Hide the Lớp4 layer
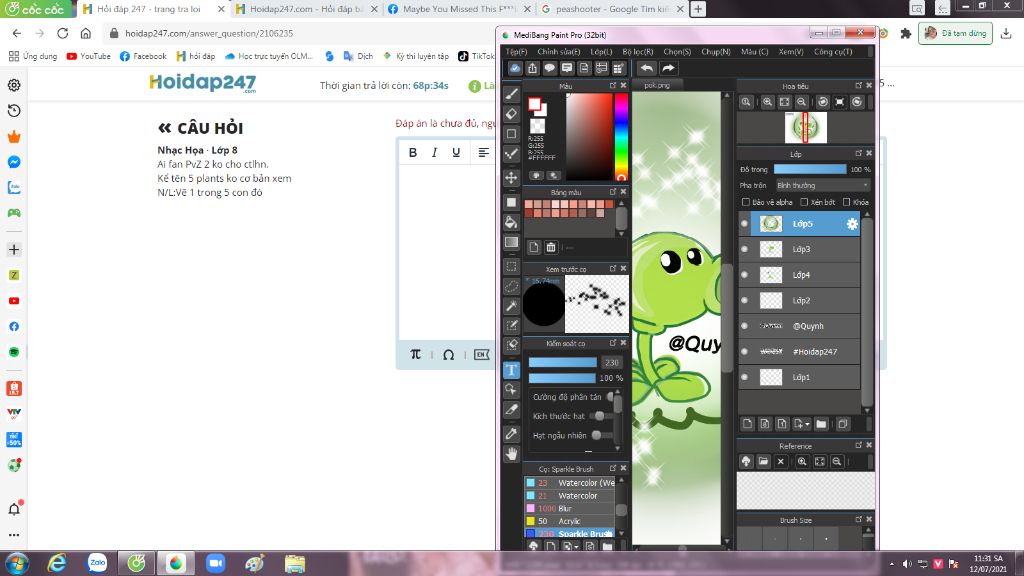 tap(744, 275)
